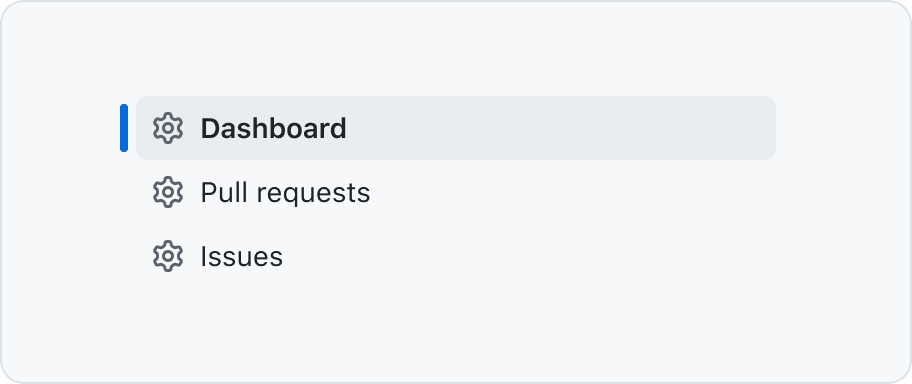Switch navigation to Issues
The image size is (912, 384).
456,256
